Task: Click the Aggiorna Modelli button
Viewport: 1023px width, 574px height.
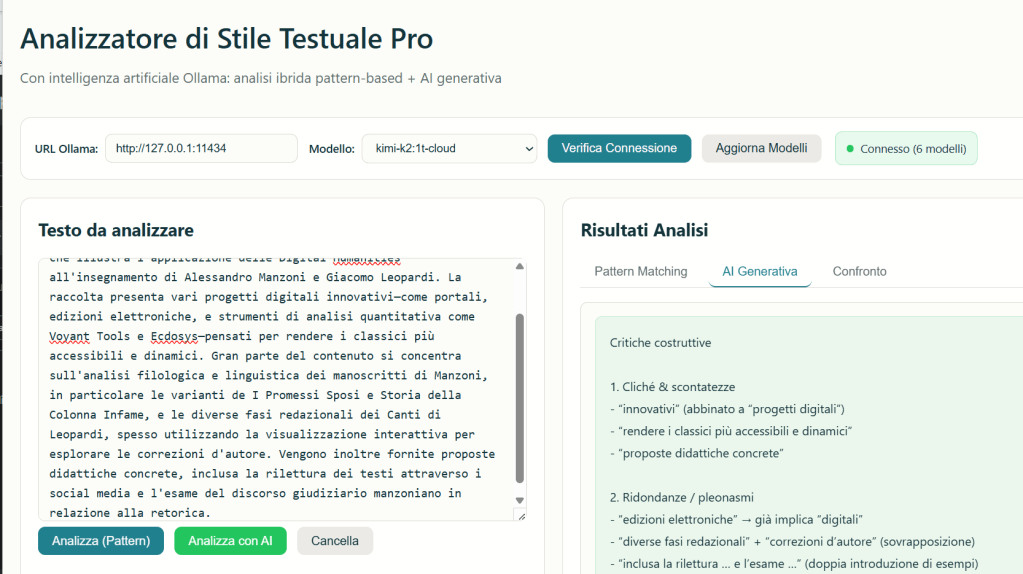Action: 761,148
